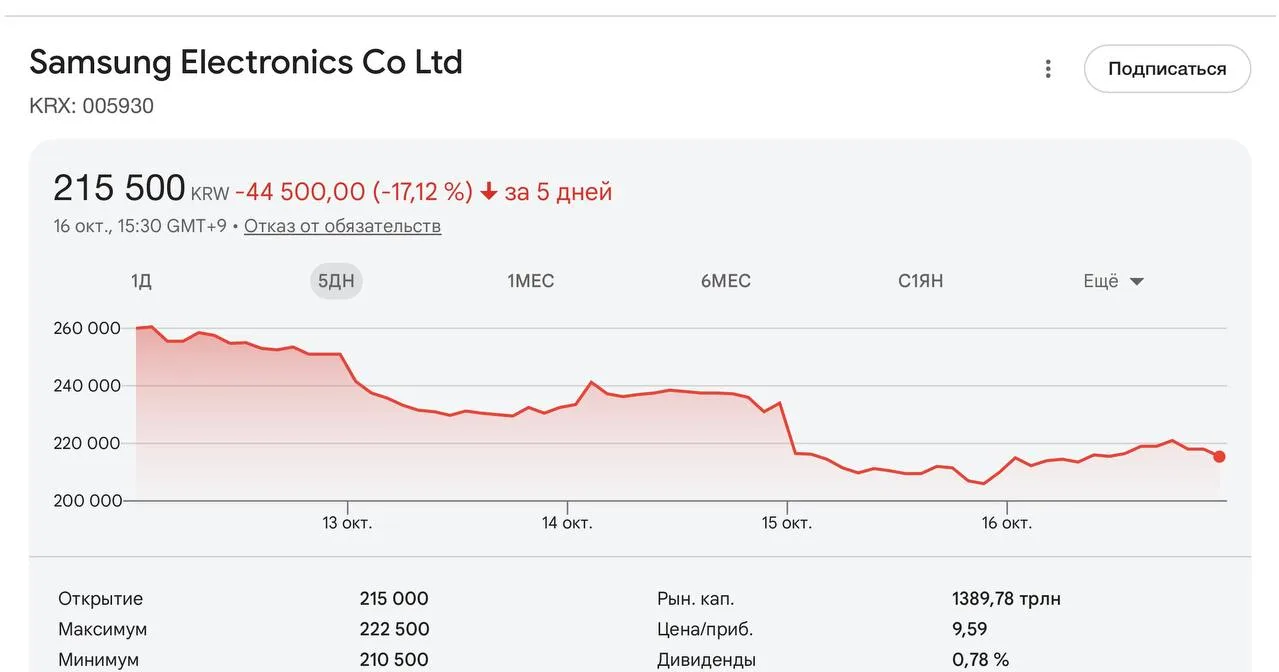1279x672 pixels.
Task: Select the 5ДН range tab
Action: [336, 281]
